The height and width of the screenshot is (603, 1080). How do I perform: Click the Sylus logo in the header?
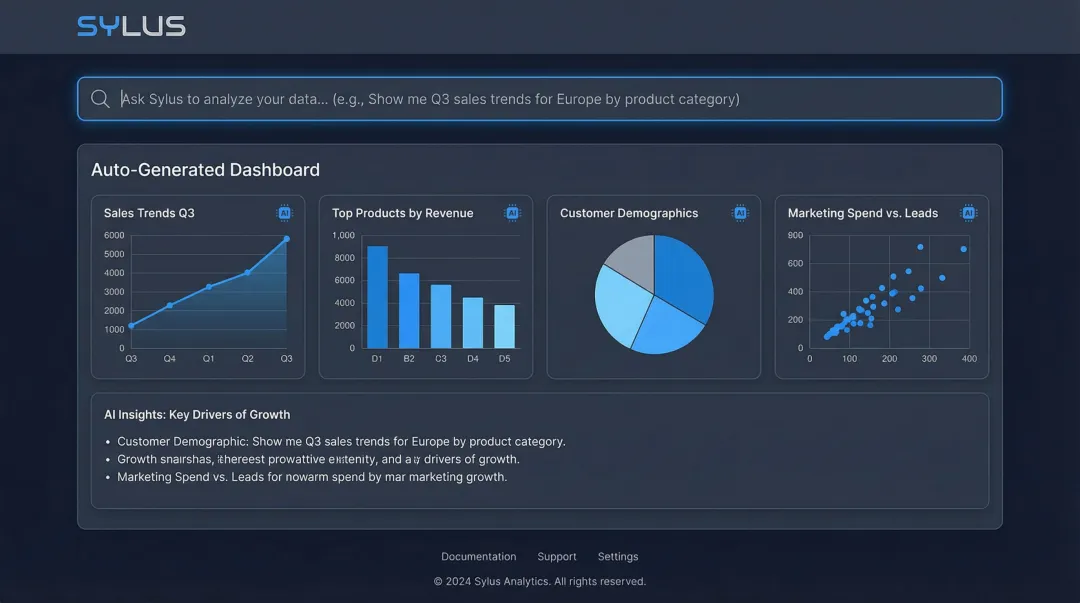click(x=131, y=26)
